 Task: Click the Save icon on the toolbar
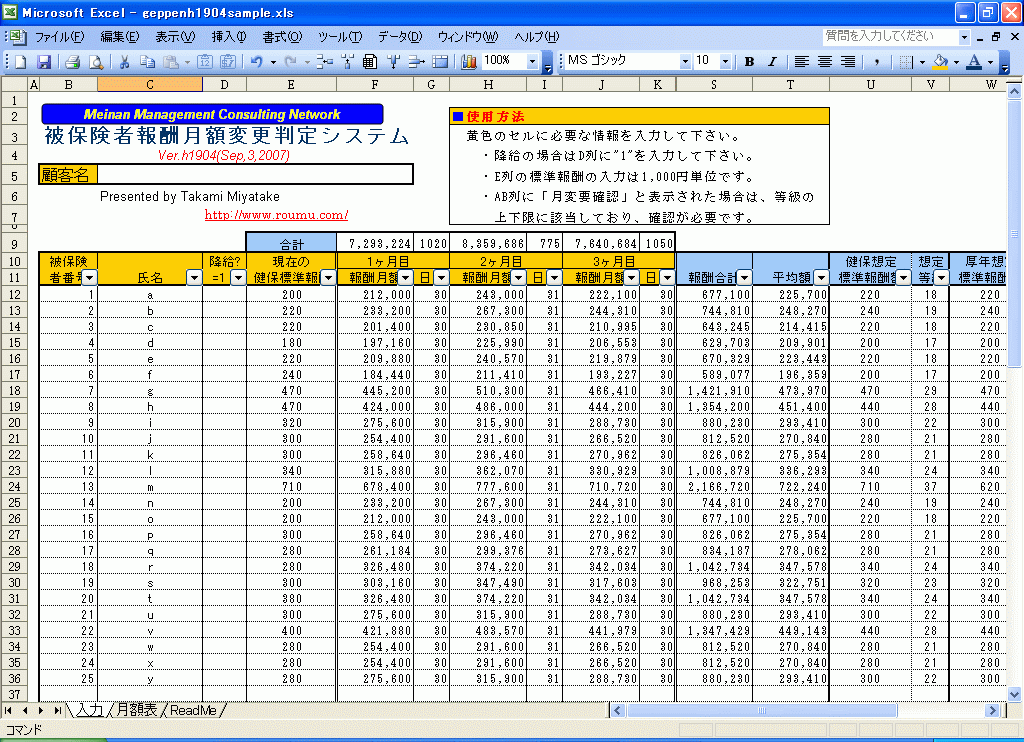46,61
